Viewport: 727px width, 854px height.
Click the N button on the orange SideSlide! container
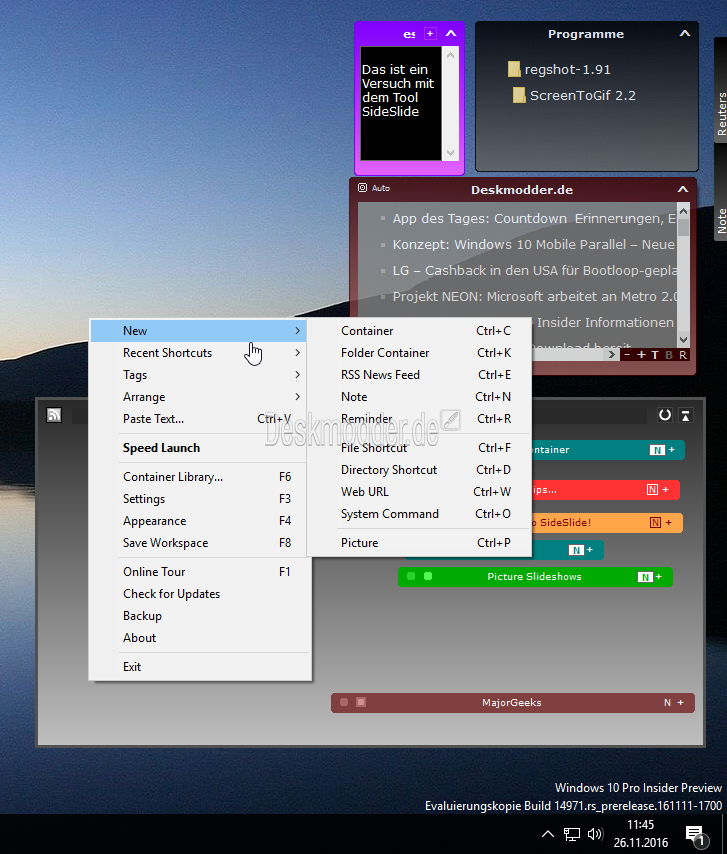(x=655, y=522)
